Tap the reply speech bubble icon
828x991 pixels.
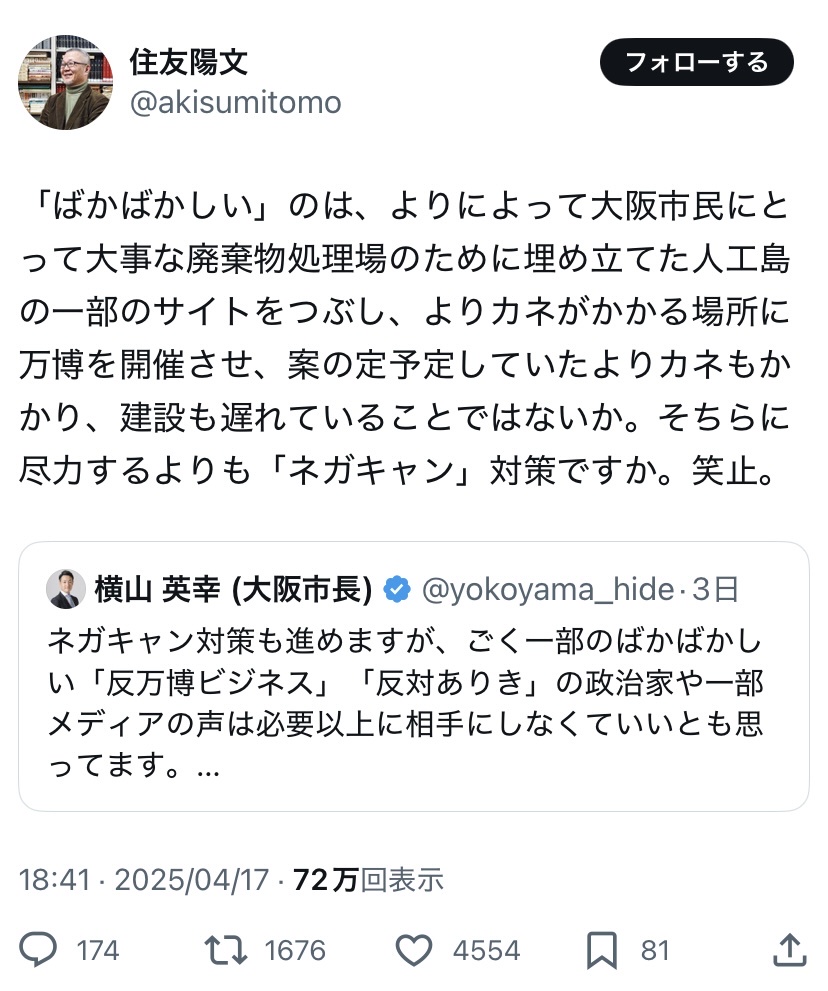click(38, 949)
